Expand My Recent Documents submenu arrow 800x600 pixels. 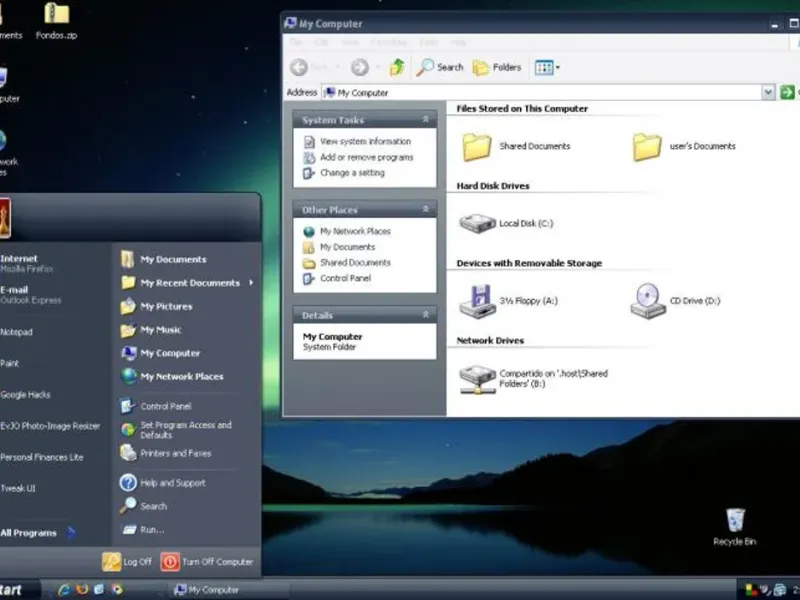251,283
